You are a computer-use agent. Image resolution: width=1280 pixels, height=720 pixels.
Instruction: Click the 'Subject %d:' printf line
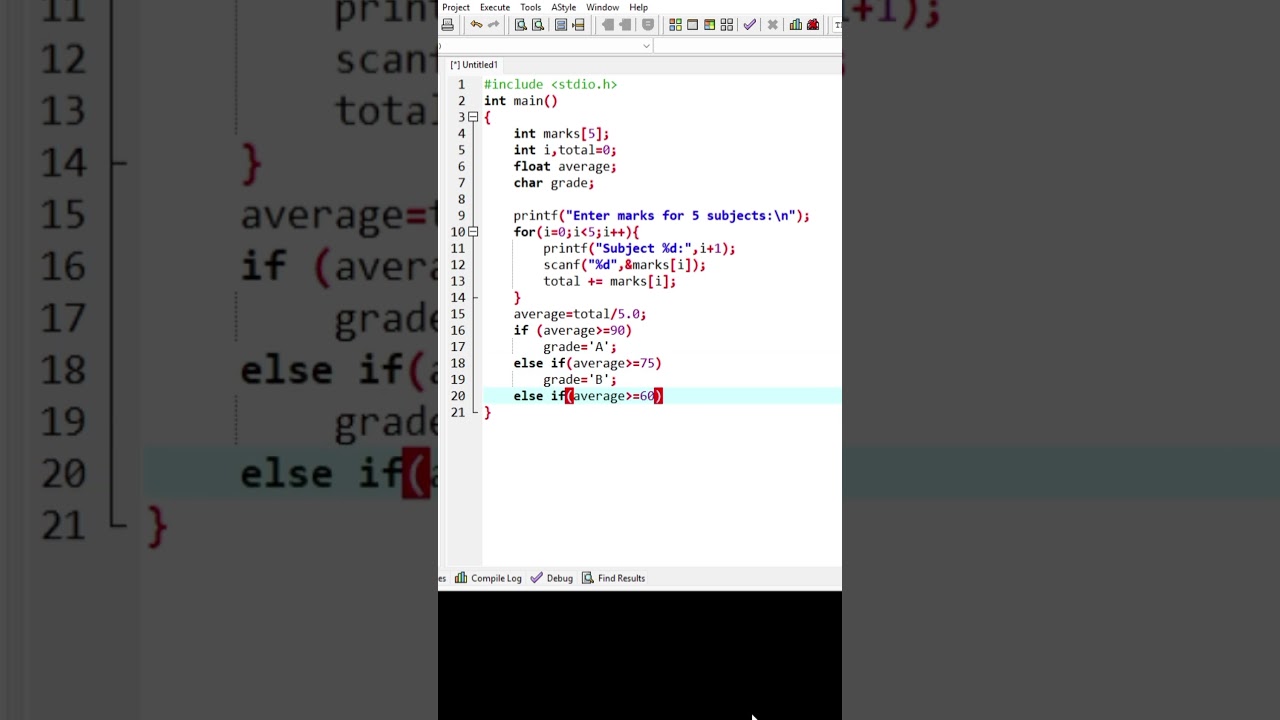coord(639,248)
